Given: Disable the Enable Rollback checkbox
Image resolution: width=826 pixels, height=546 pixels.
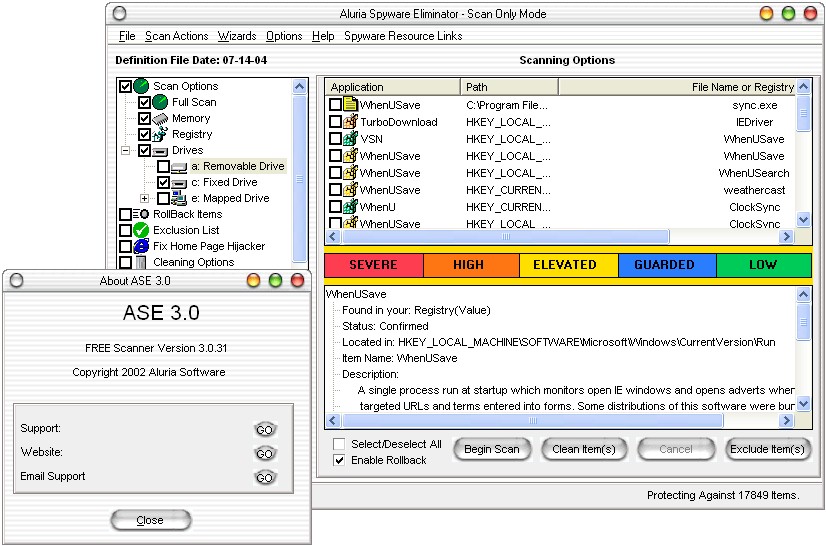Looking at the screenshot, I should pos(339,460).
